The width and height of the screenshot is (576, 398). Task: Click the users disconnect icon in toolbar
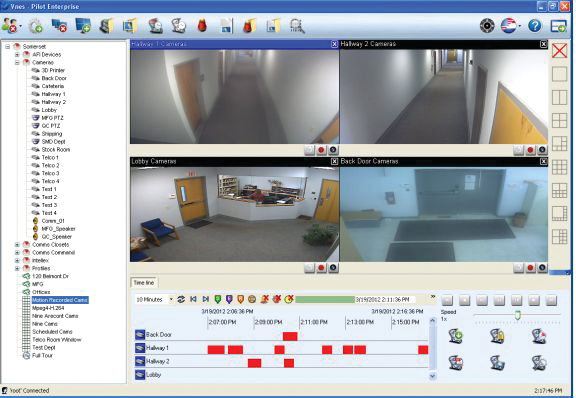tap(10, 26)
